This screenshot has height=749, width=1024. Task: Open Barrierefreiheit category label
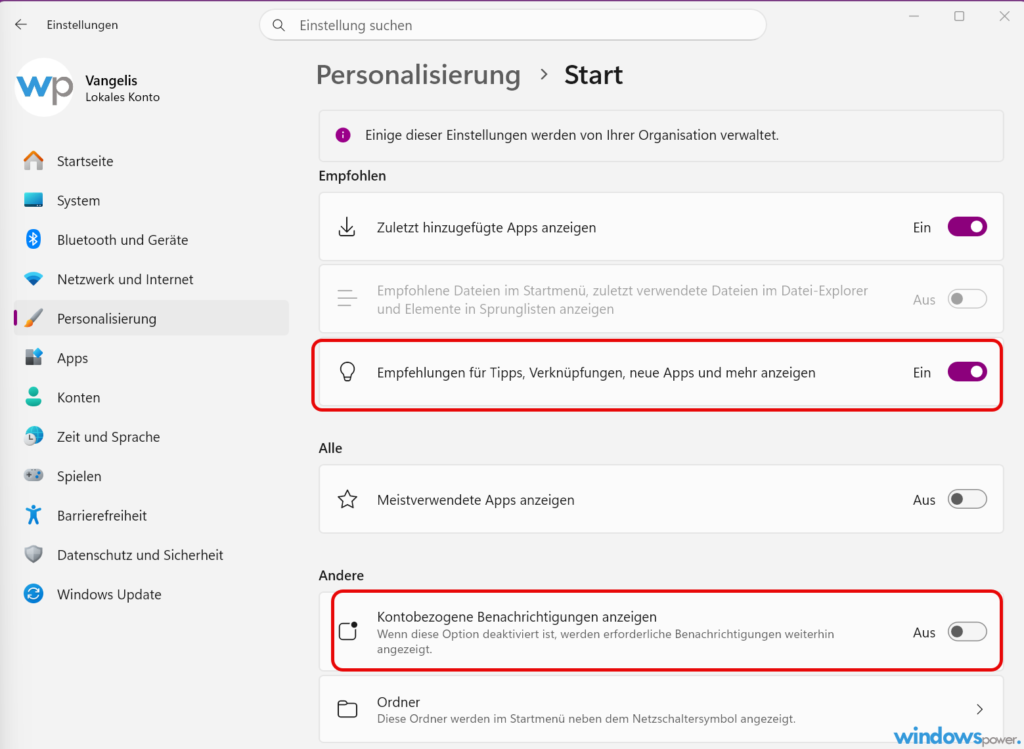click(x=102, y=516)
